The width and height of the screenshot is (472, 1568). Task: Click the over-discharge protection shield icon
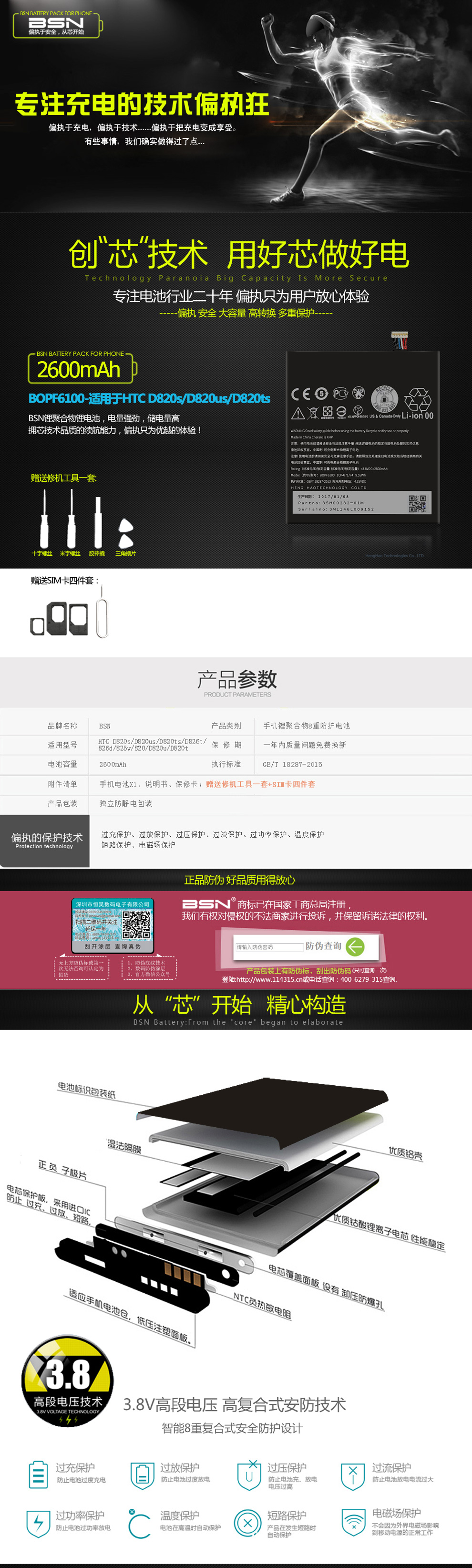click(x=142, y=1475)
